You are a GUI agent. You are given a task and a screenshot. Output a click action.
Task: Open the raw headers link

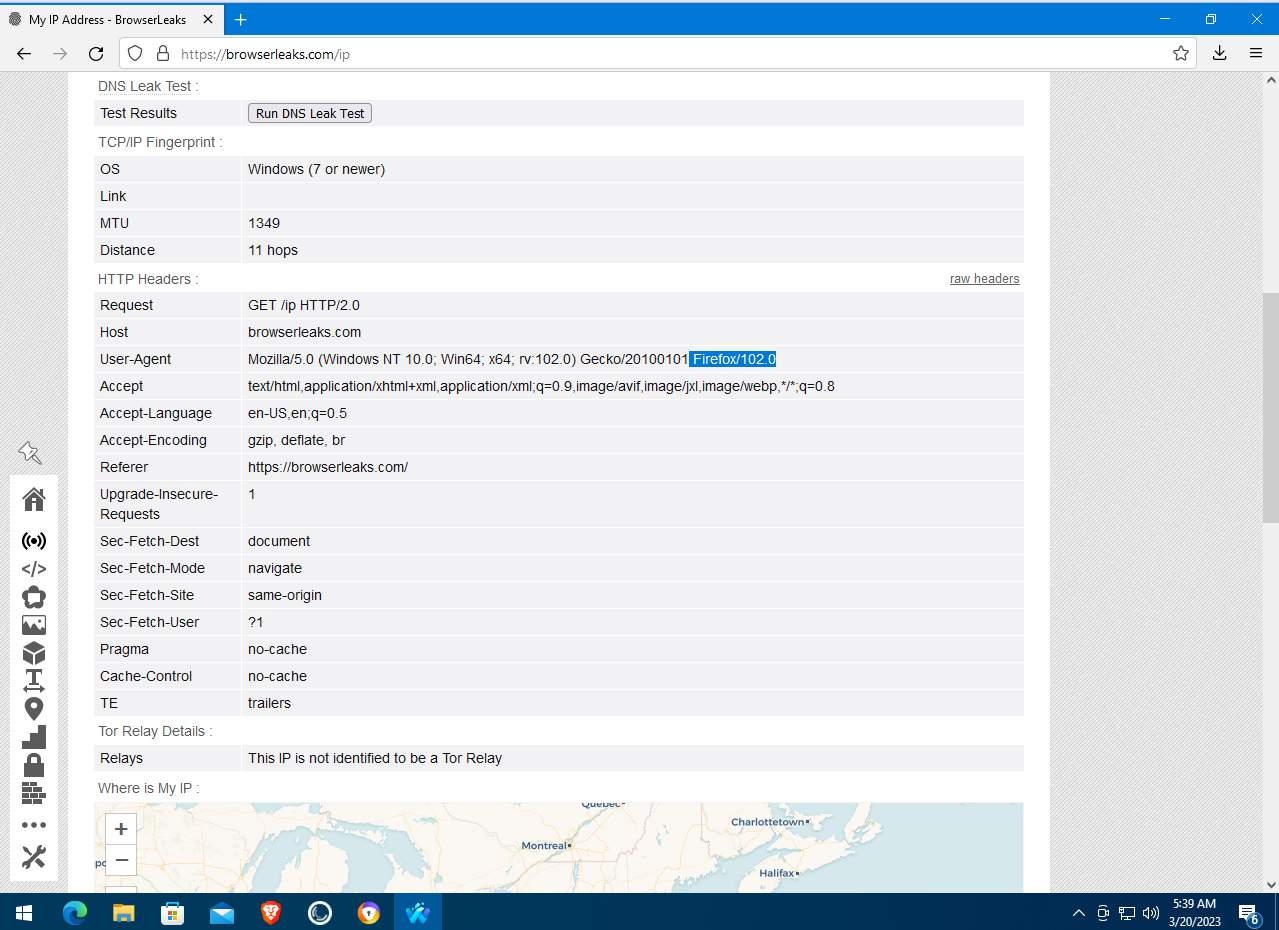[x=985, y=279]
